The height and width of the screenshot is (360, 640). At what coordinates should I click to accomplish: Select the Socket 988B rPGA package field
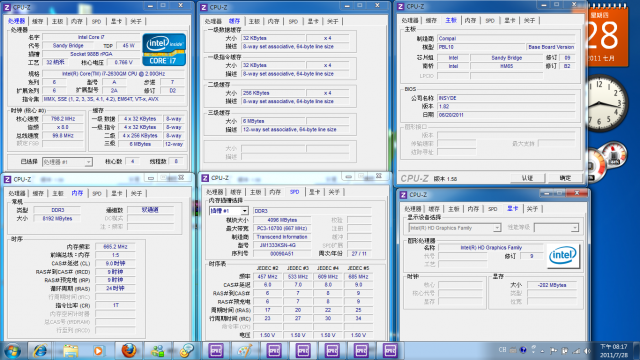91,54
